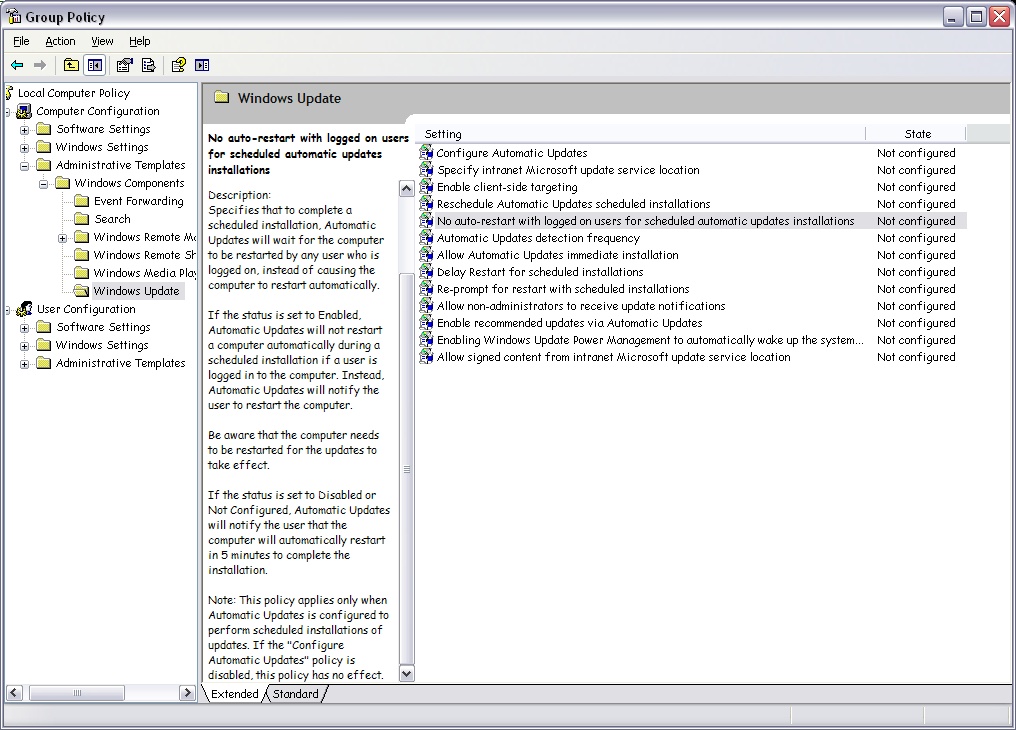The height and width of the screenshot is (730, 1016).
Task: Toggle the Show/Hide Console Tree icon
Action: (x=95, y=65)
